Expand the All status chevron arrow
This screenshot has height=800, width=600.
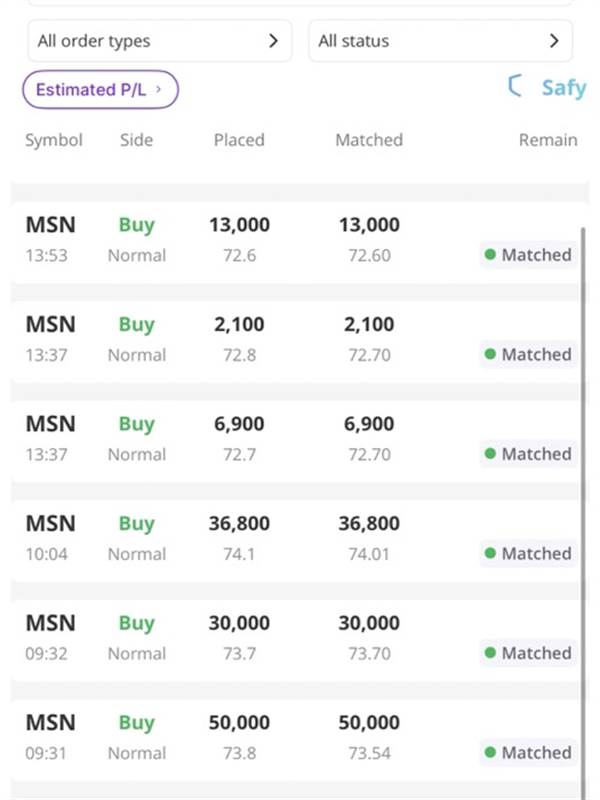554,41
